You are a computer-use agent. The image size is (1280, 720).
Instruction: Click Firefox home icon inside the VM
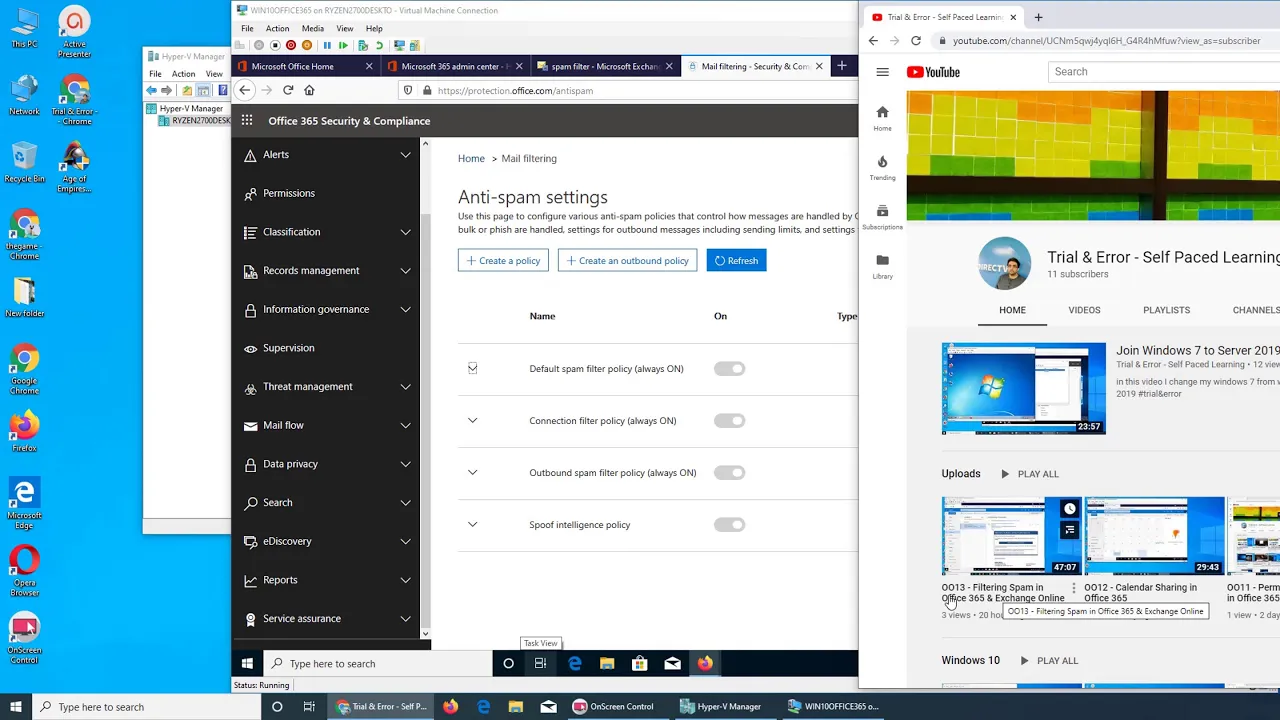coord(309,90)
